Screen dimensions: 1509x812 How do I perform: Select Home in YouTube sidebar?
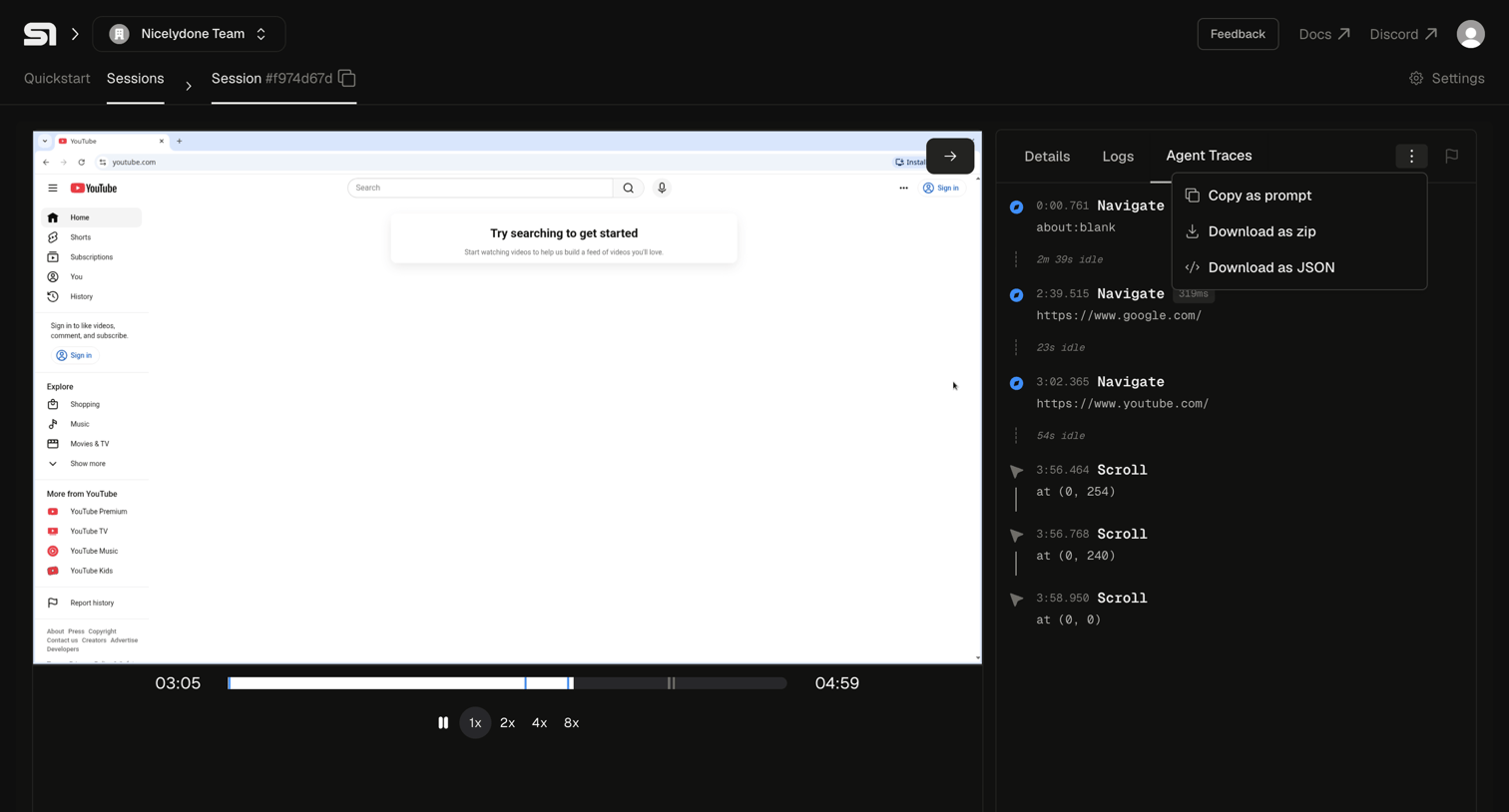pos(92,217)
